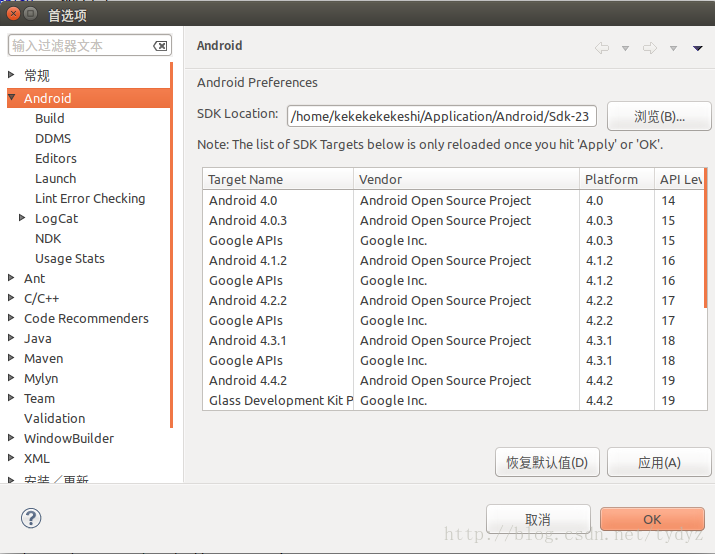Sort by Platform column header

click(x=617, y=179)
